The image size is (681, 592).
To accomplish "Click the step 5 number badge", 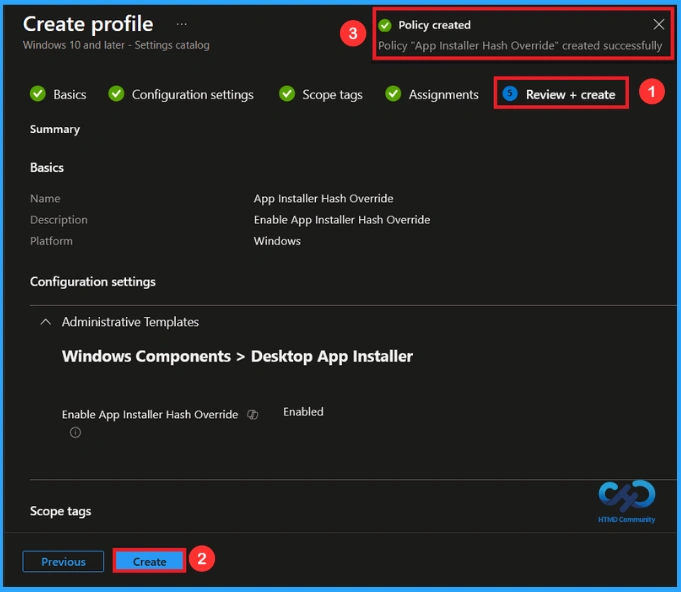I will point(510,93).
